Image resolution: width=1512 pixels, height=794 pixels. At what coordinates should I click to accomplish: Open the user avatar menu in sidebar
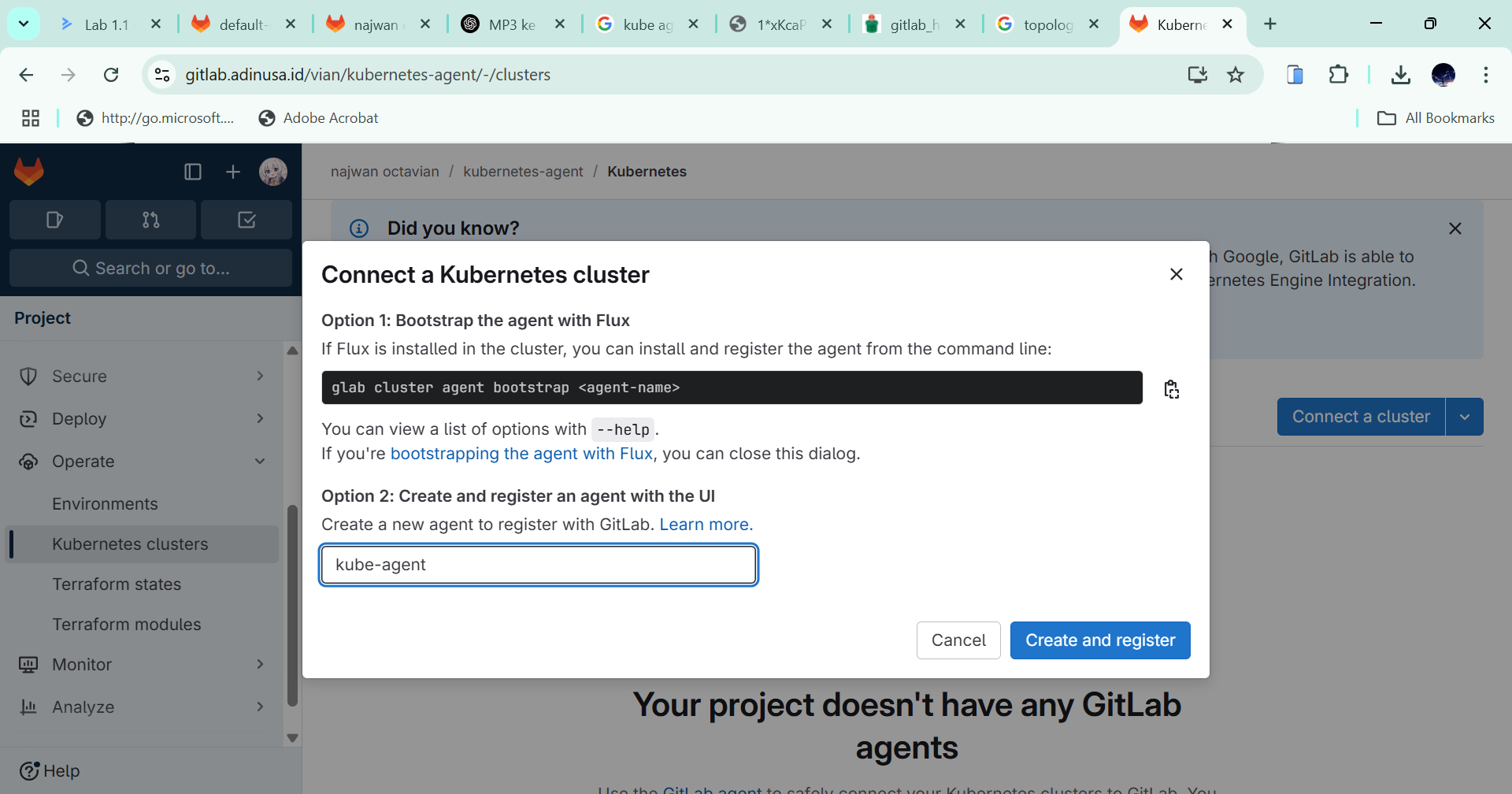click(273, 172)
